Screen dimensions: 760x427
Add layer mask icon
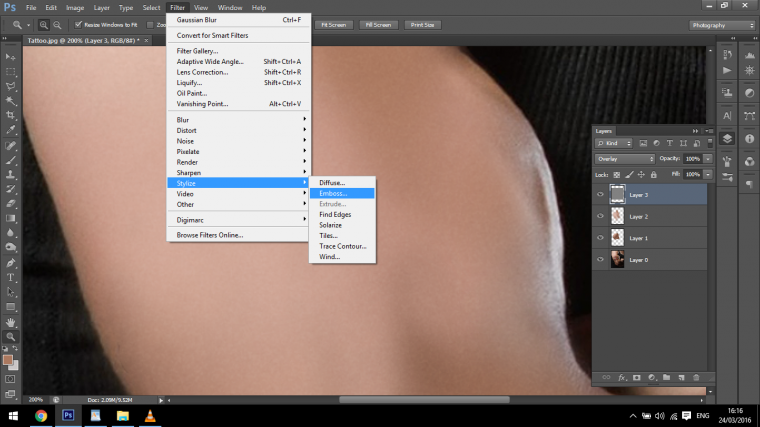[636, 377]
